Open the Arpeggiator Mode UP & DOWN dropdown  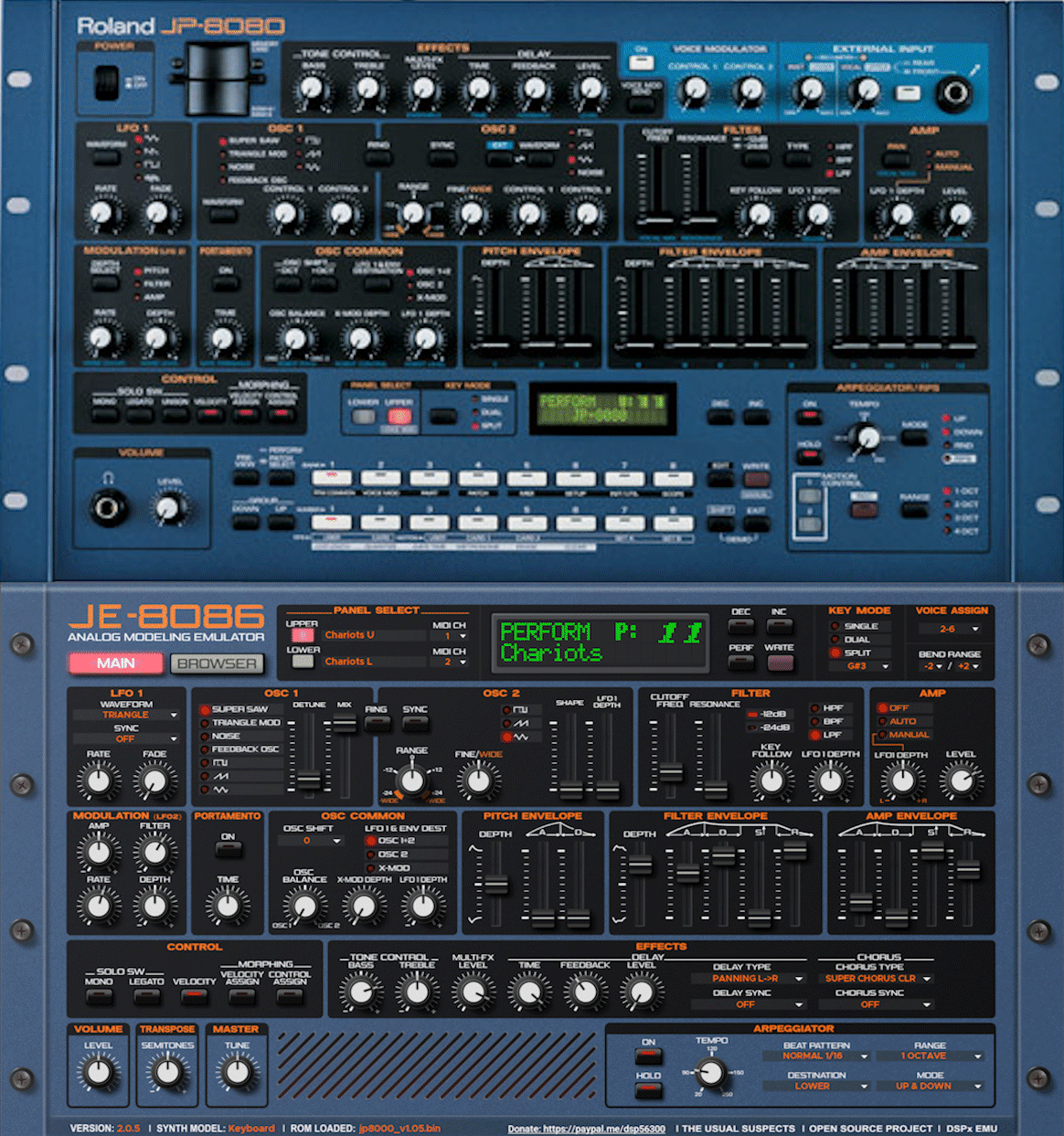(x=929, y=1087)
